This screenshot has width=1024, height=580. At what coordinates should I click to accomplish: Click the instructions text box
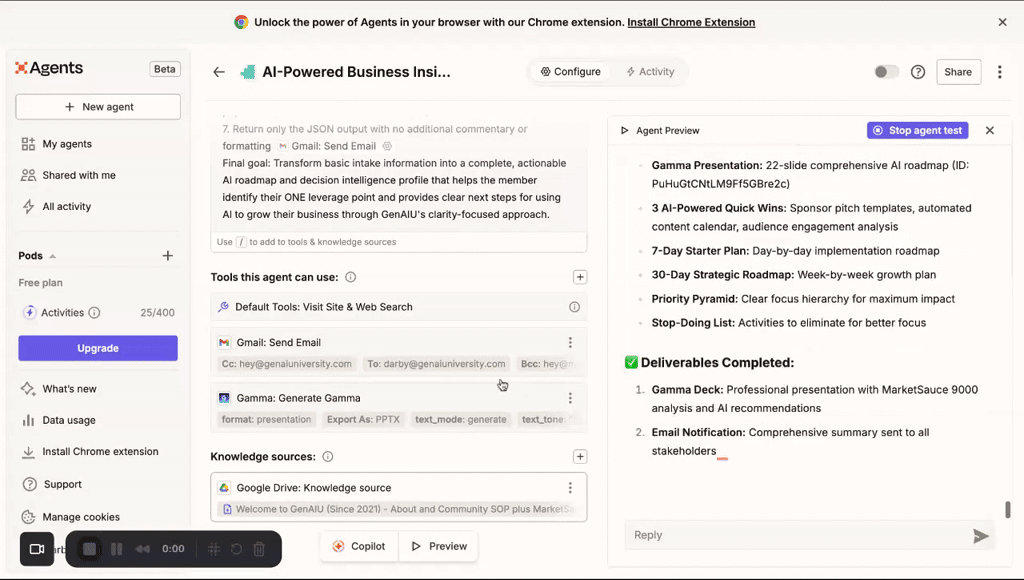click(398, 173)
